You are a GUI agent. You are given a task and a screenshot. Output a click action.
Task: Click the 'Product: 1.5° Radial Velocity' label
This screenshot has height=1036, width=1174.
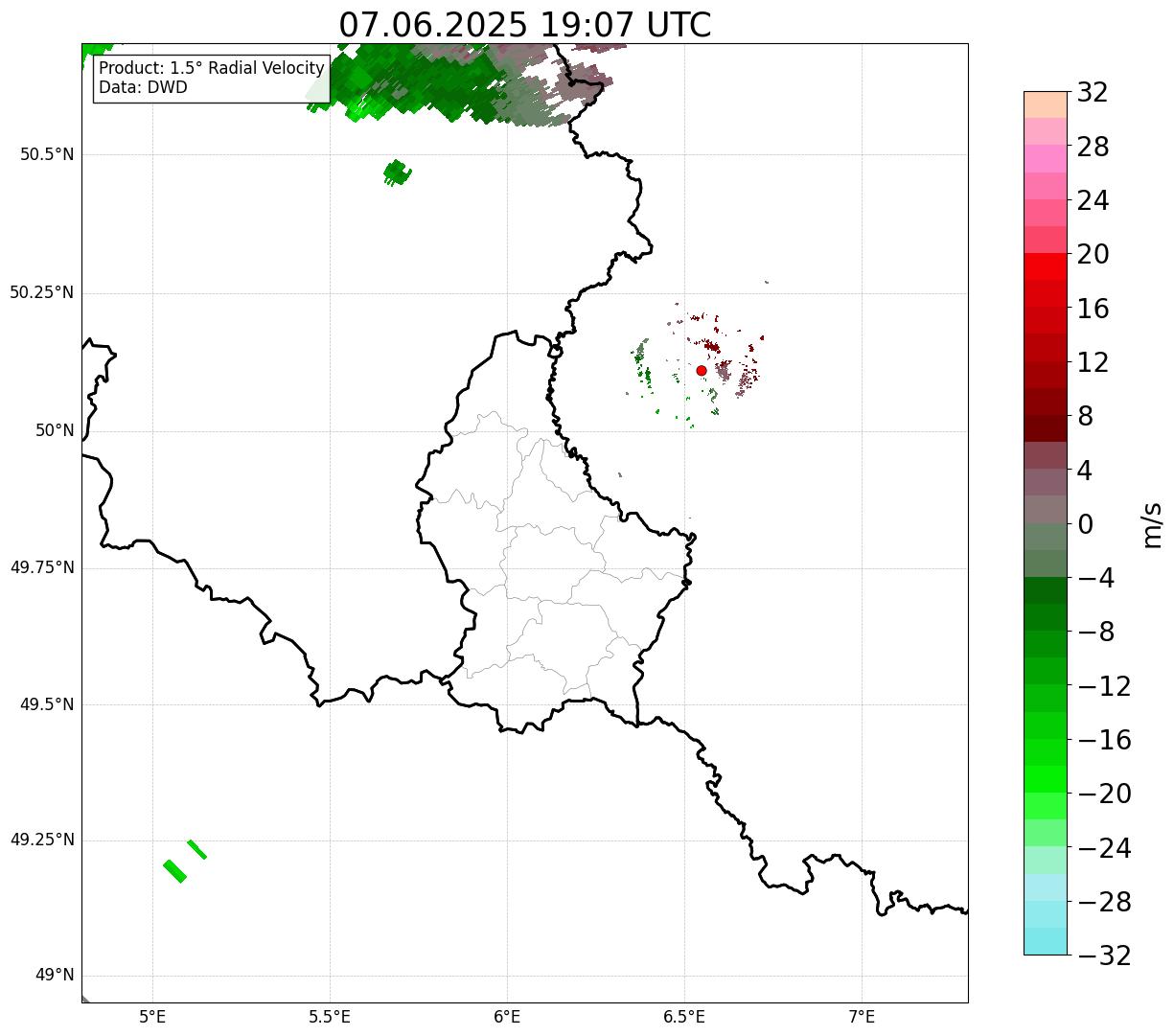tap(212, 69)
